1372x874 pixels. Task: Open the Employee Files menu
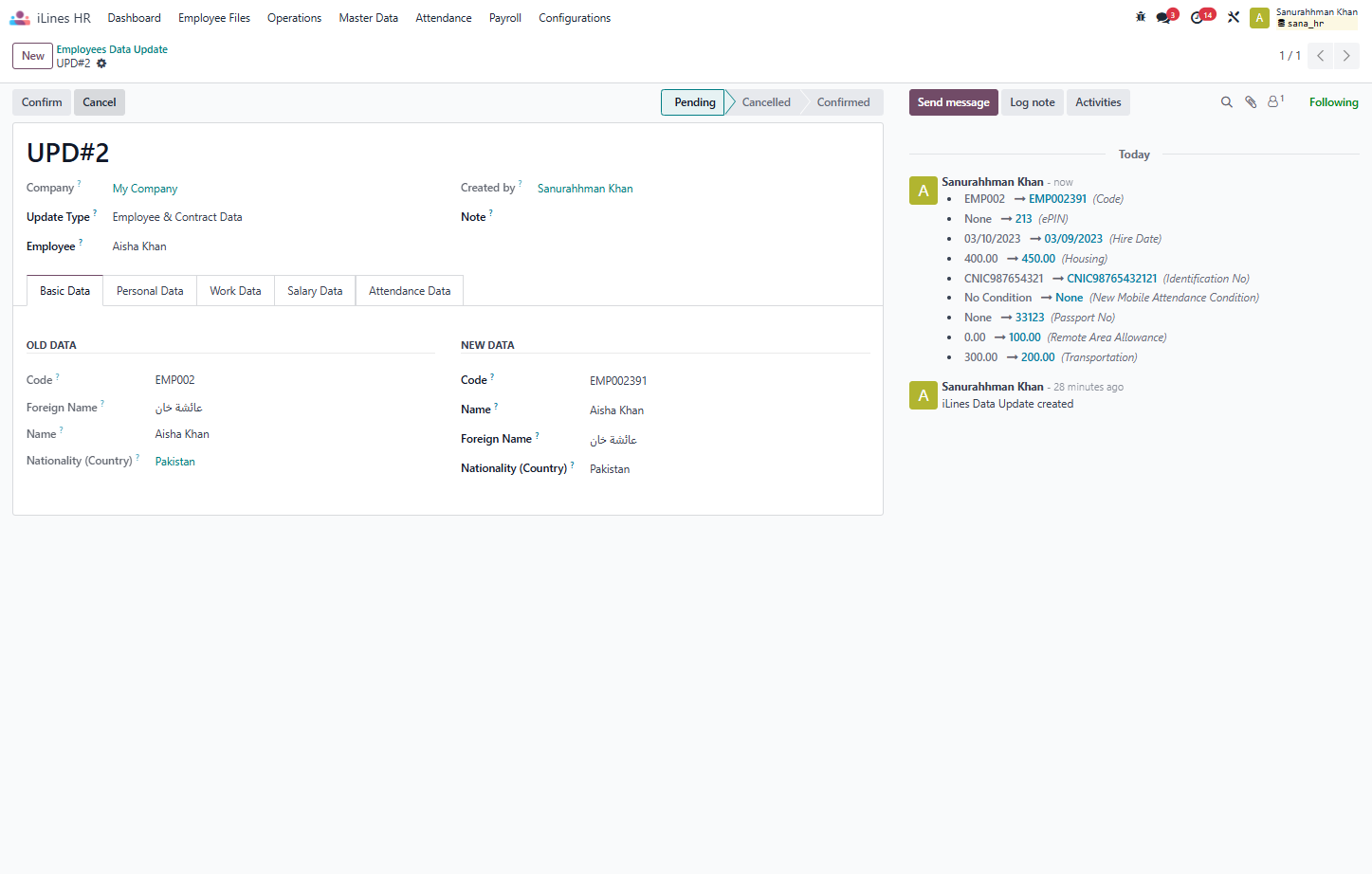(x=214, y=18)
